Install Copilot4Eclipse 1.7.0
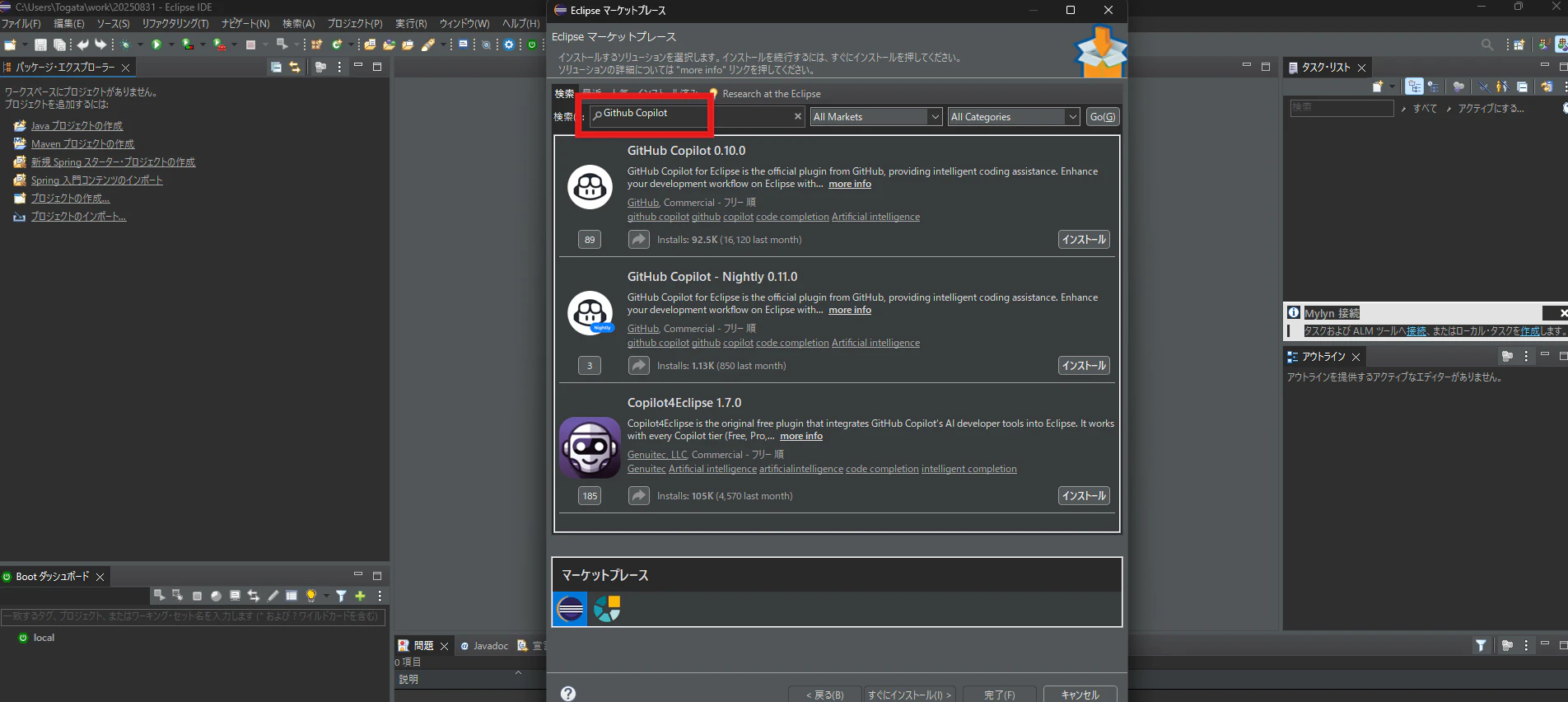 (1084, 496)
